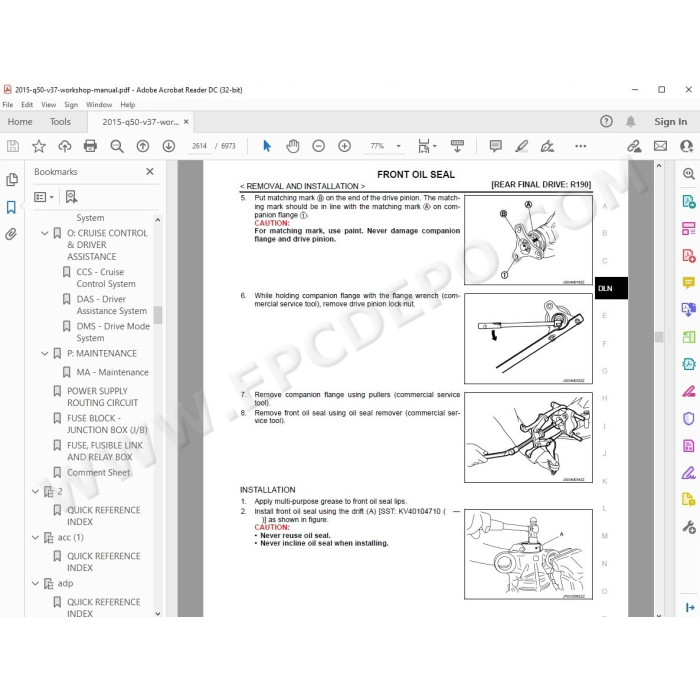The height and width of the screenshot is (700, 700).
Task: Click the Save file icon
Action: pos(13,146)
